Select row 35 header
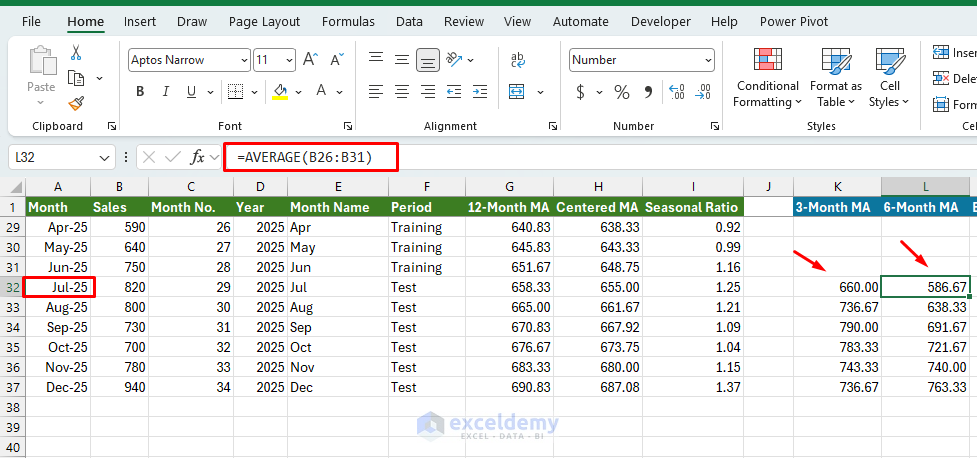The width and height of the screenshot is (977, 458). tap(13, 347)
